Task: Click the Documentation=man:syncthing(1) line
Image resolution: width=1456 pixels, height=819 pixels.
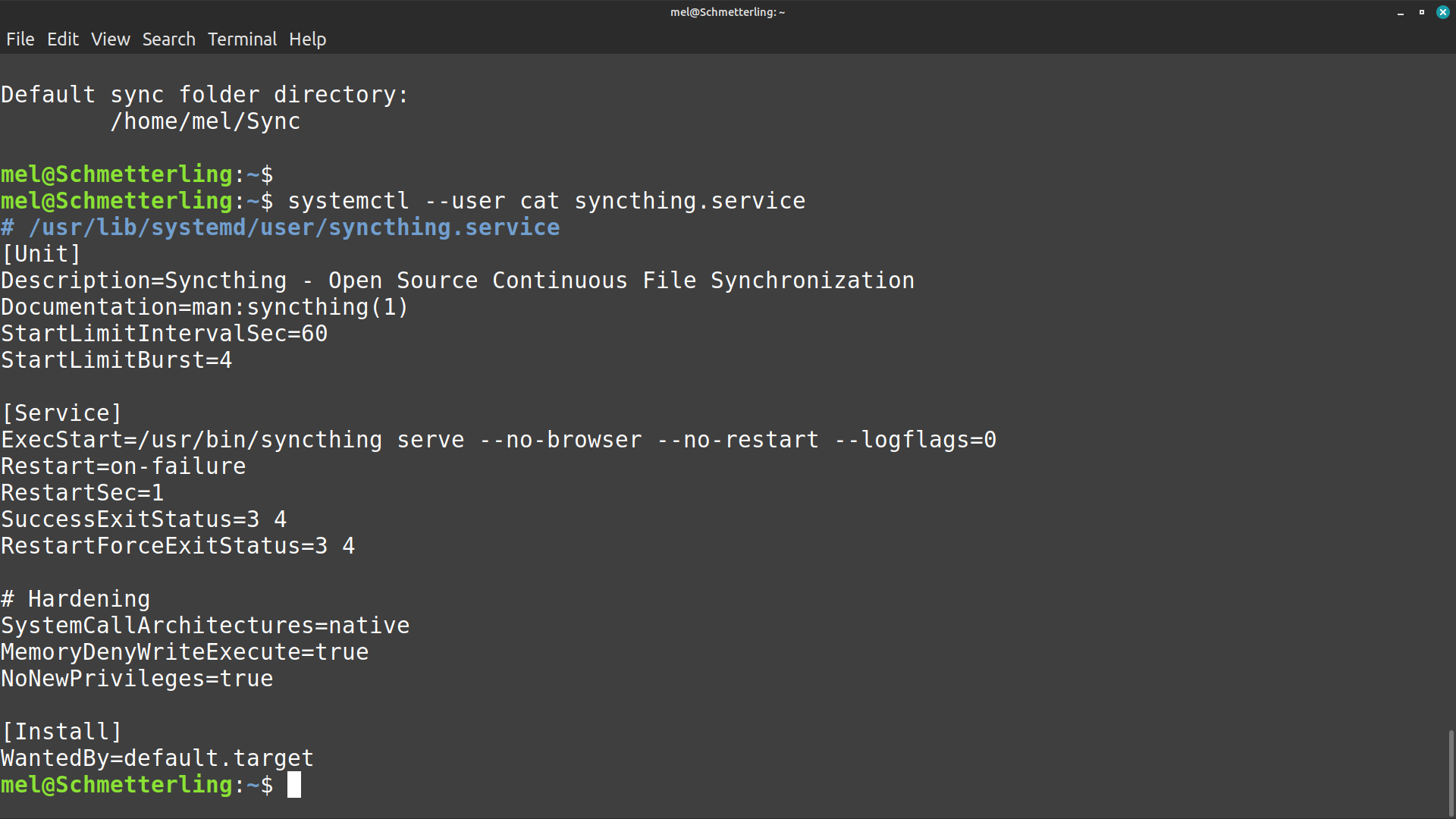Action: tap(205, 307)
